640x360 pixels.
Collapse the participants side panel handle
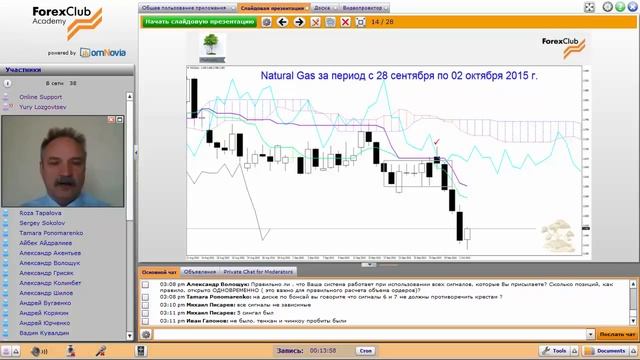[136, 152]
